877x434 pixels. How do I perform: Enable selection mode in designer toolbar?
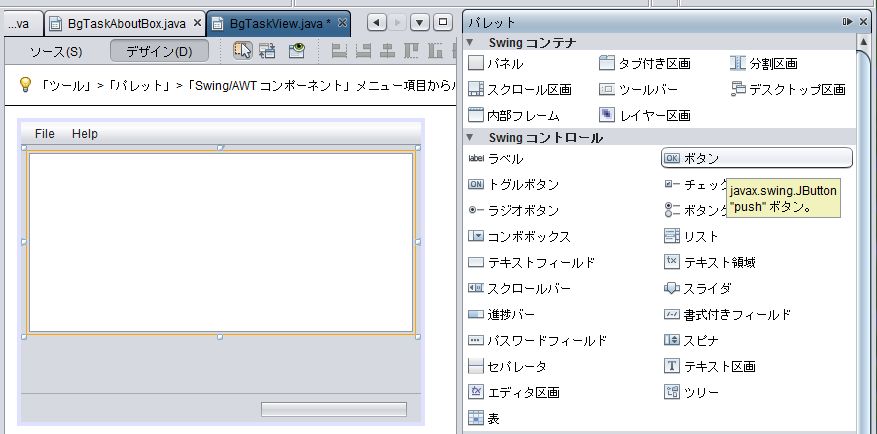pos(242,50)
